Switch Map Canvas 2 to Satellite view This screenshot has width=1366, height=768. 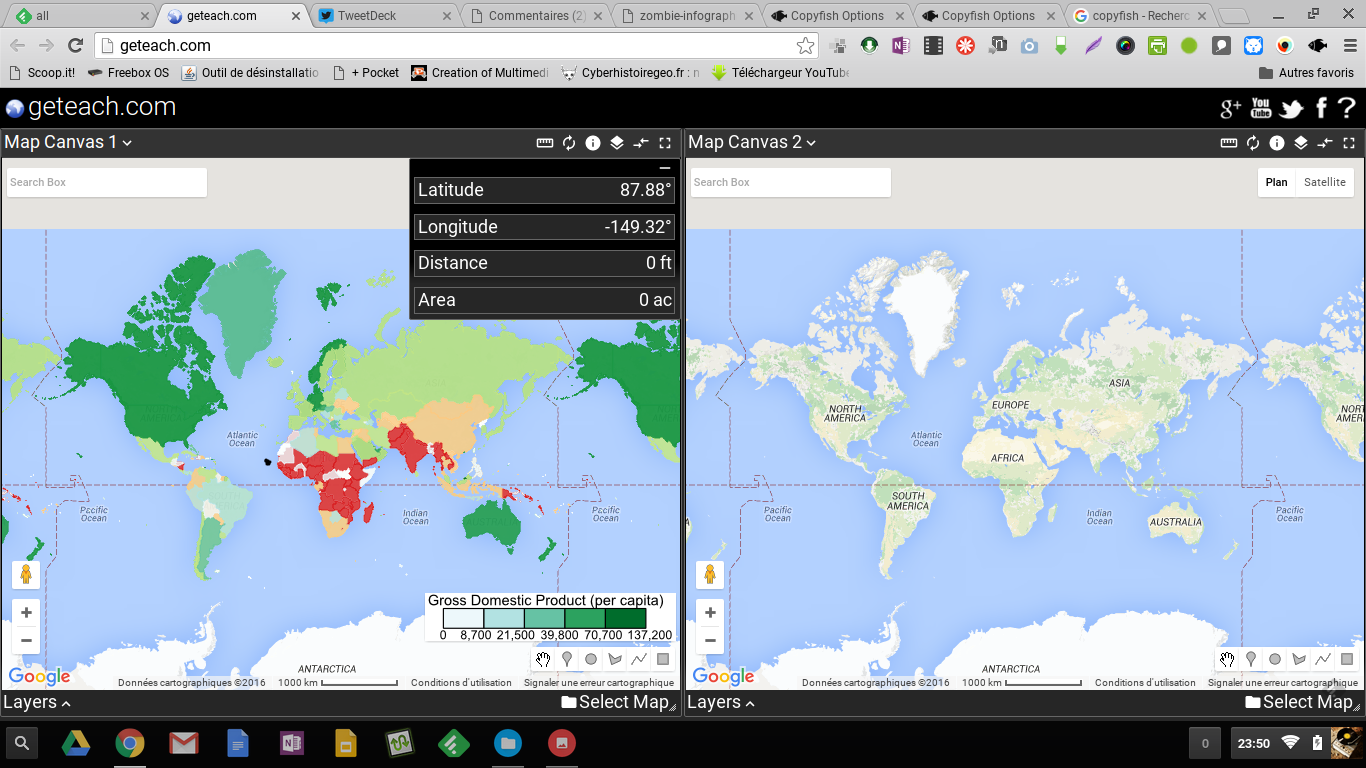(x=1325, y=182)
